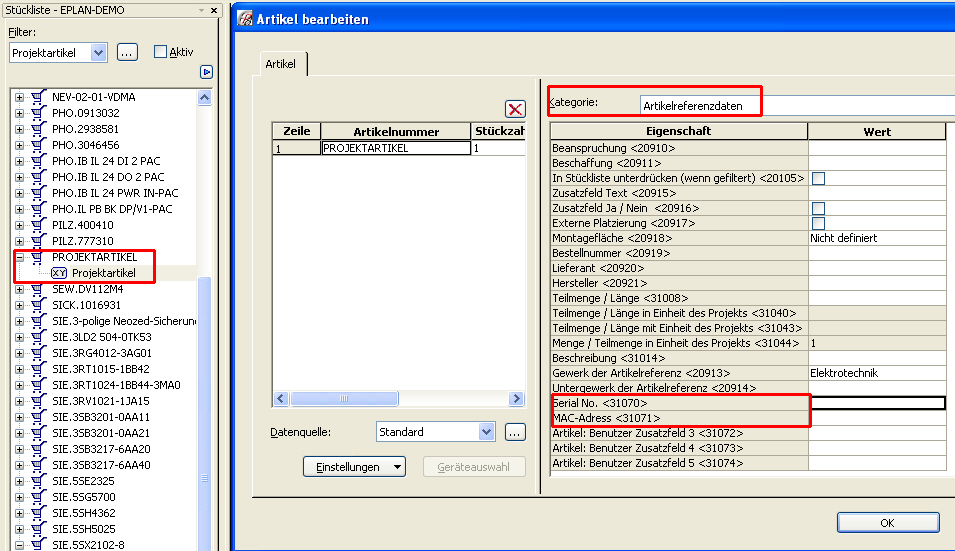The height and width of the screenshot is (551, 955).
Task: Expand the NEV-02-01-VDMA tree node
Action: [x=19, y=97]
